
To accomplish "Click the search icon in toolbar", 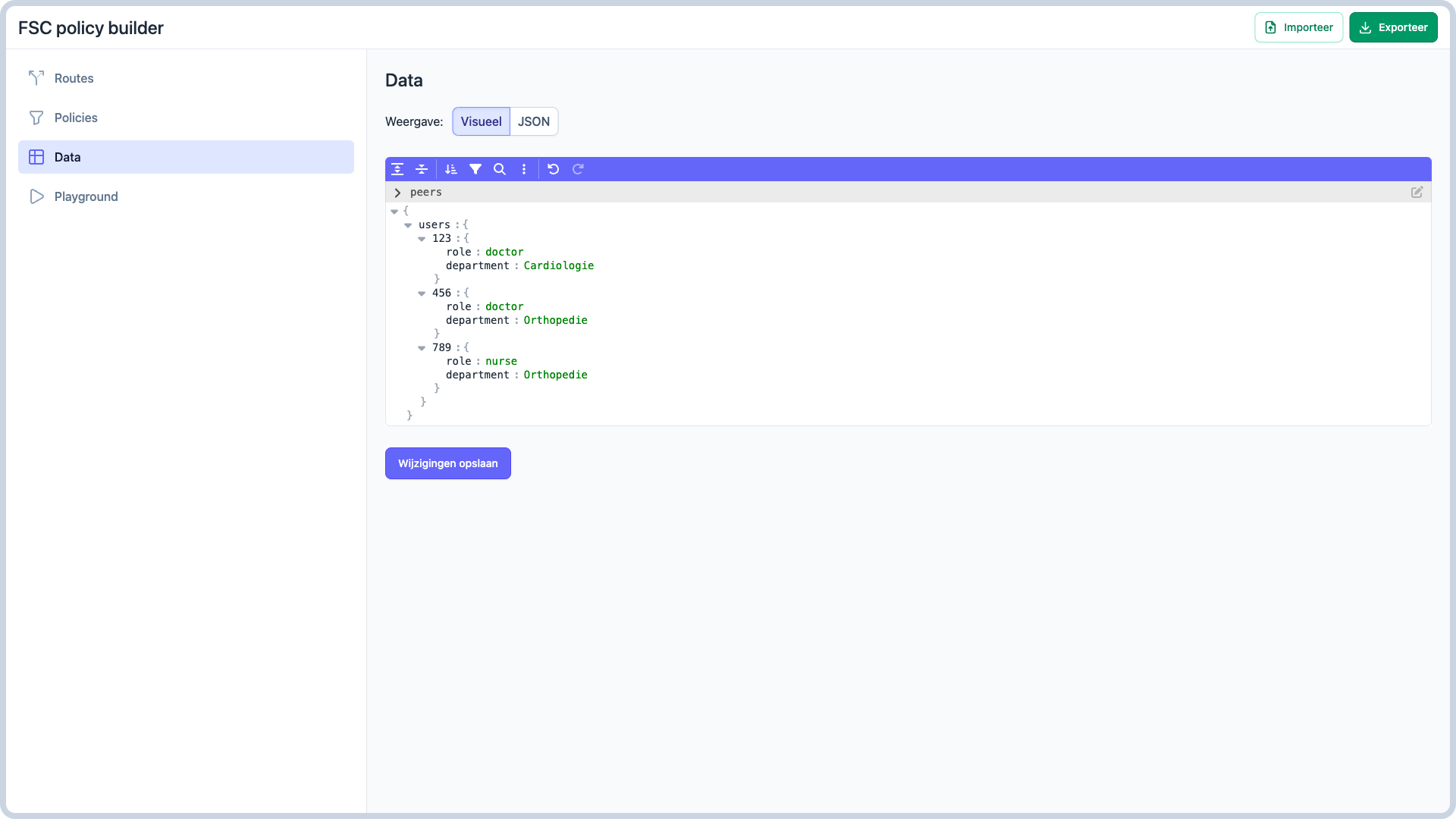I will [500, 168].
